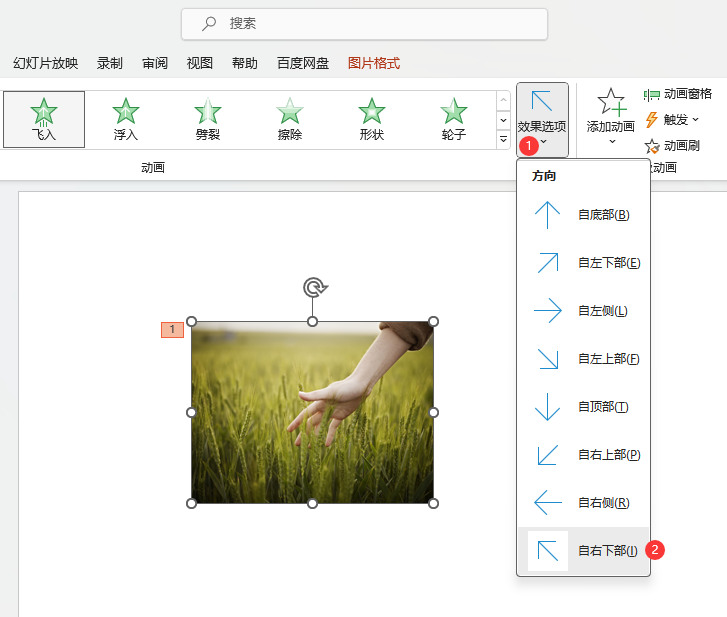Viewport: 727px width, 617px height.
Task: Select the 飞入 (Fly In) animation
Action: [x=44, y=120]
